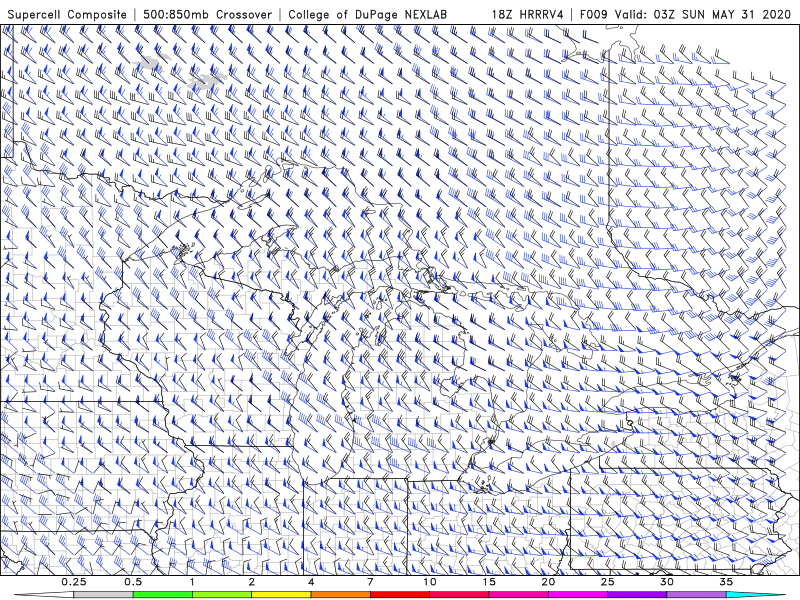Click the scale label 20

tap(548, 582)
